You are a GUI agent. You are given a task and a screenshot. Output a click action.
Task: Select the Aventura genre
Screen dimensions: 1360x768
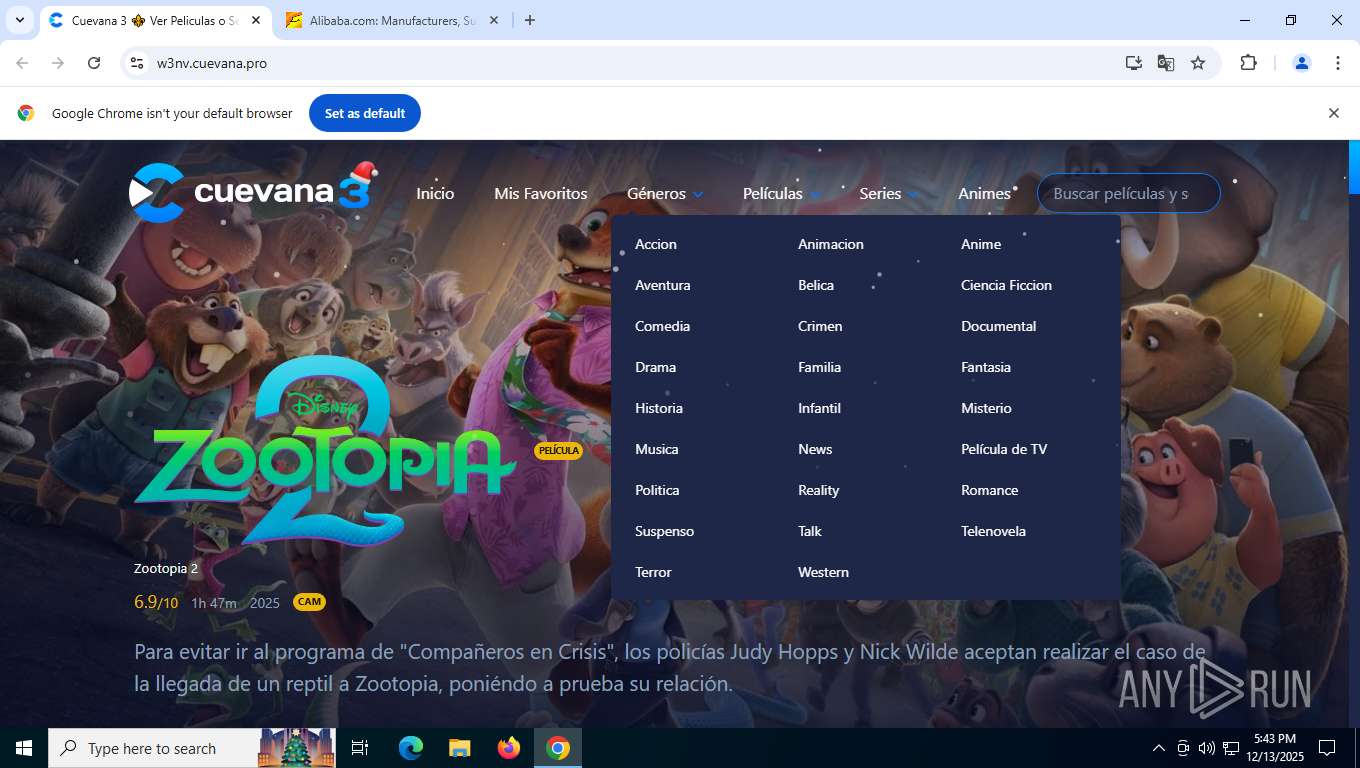(663, 285)
